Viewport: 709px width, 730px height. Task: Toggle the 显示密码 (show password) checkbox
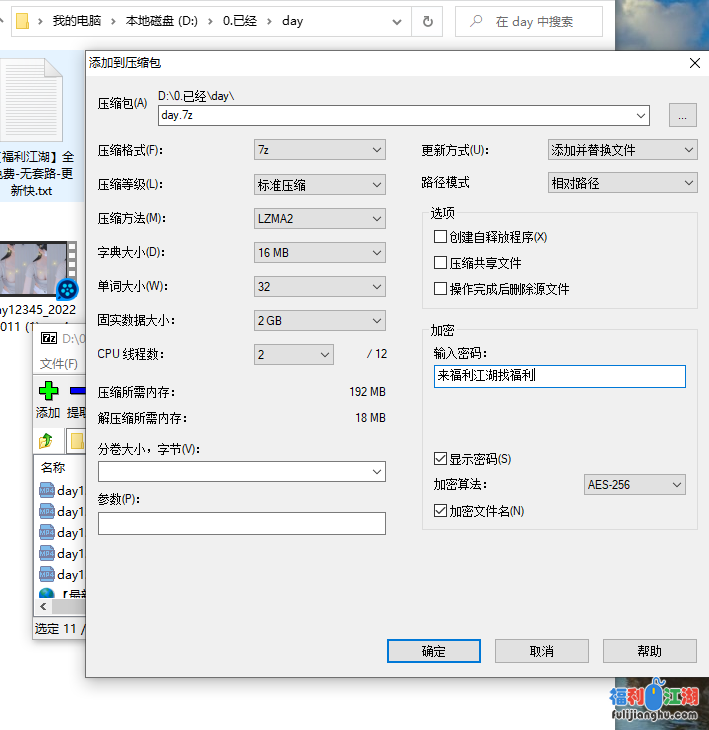pos(440,459)
